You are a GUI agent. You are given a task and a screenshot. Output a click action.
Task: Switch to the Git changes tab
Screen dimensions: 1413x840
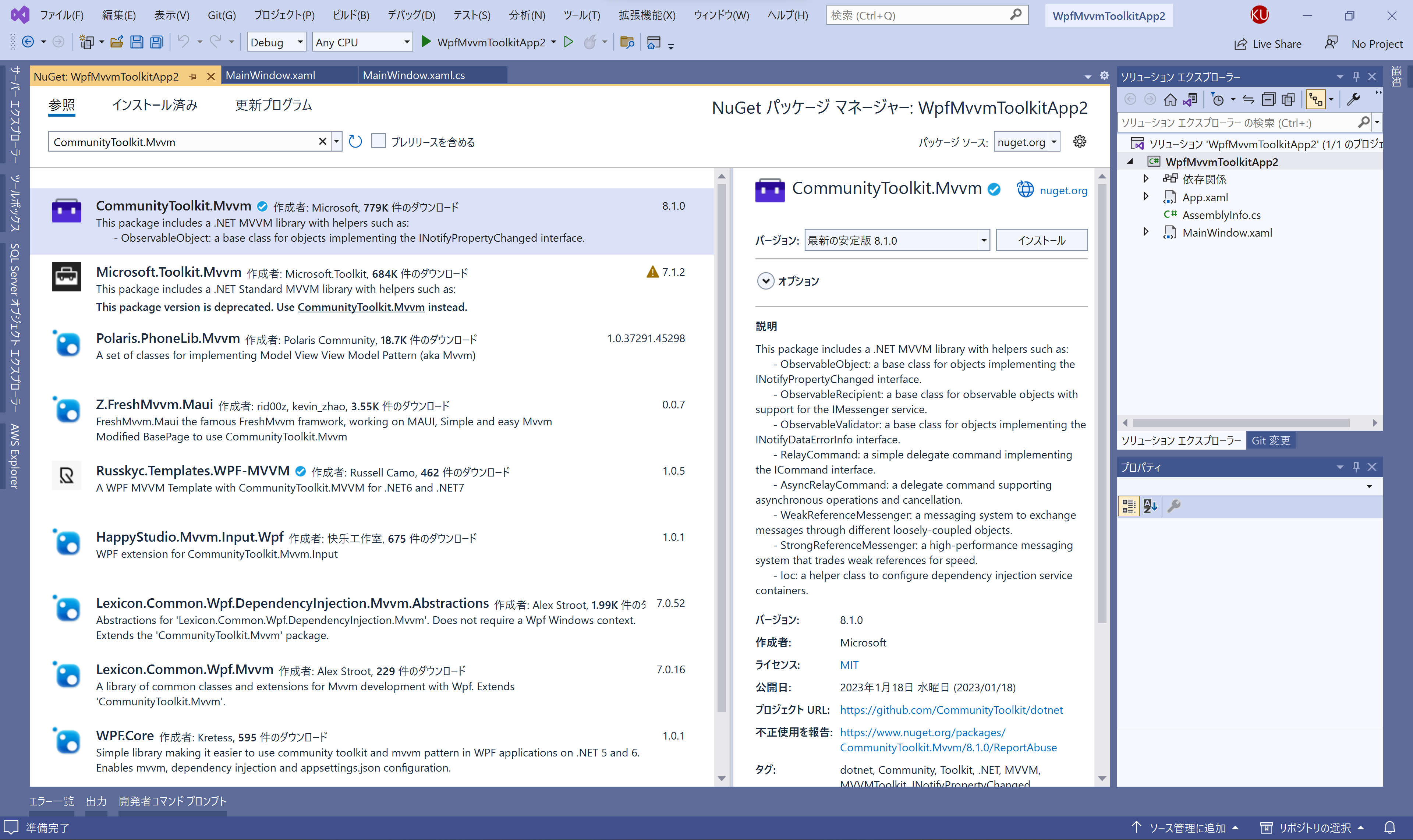coord(1270,440)
